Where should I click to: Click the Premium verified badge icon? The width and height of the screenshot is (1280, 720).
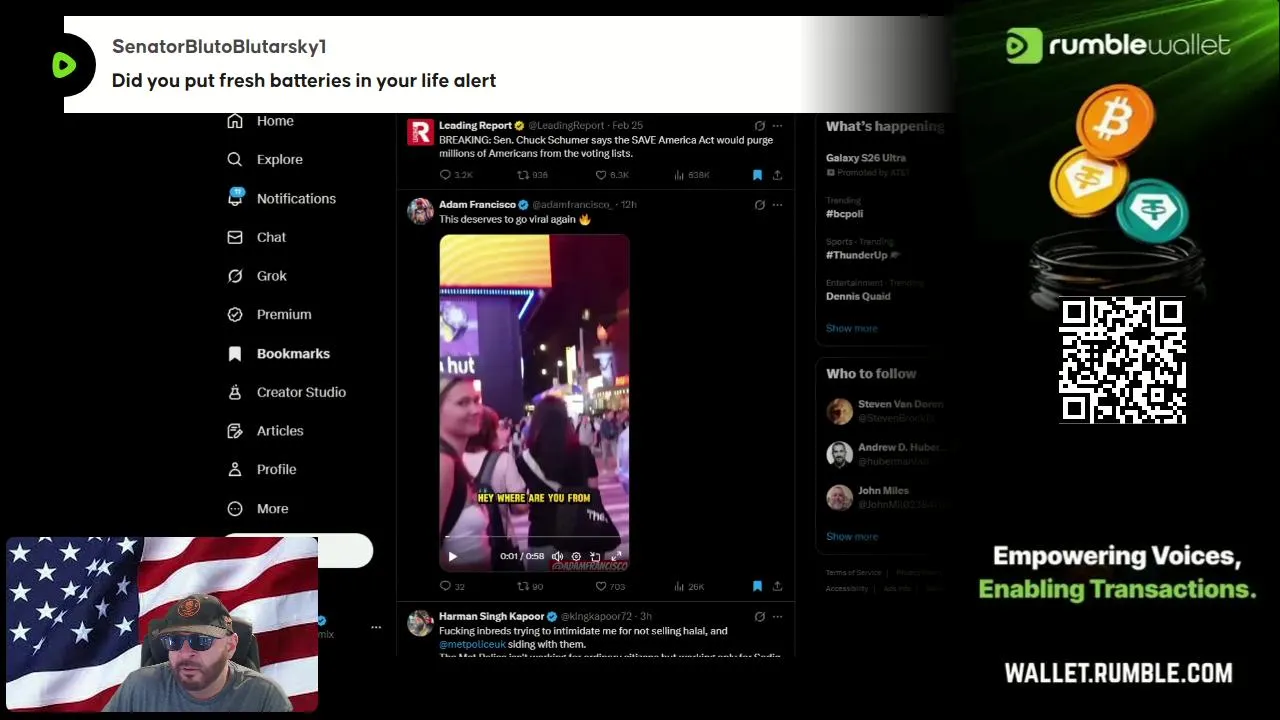[235, 314]
